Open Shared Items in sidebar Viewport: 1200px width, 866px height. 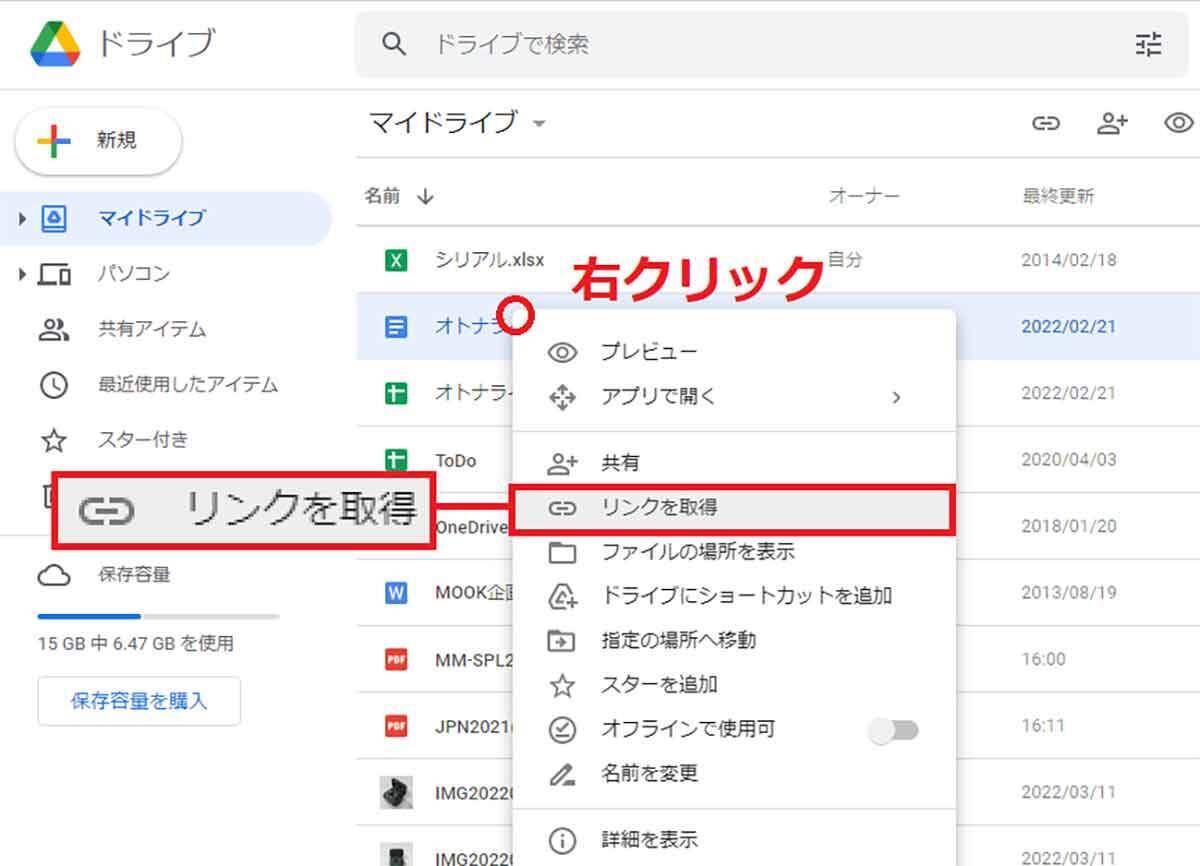pyautogui.click(x=151, y=329)
